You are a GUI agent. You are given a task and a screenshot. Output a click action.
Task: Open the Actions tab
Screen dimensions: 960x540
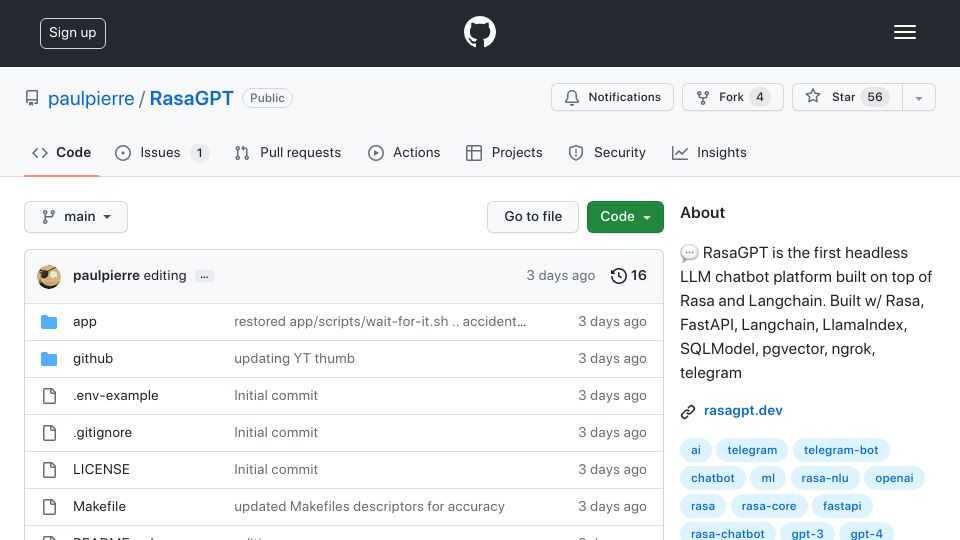(404, 152)
